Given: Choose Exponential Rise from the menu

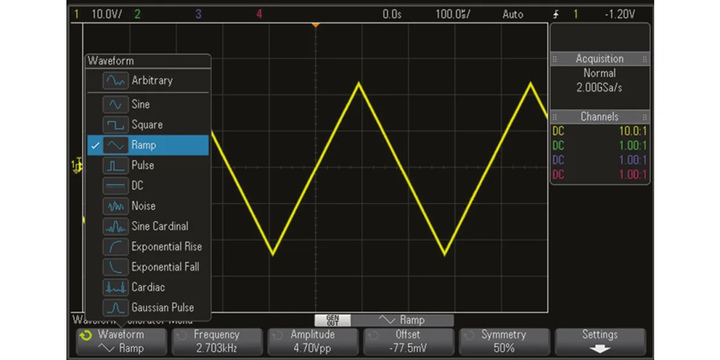Looking at the screenshot, I should (148, 247).
